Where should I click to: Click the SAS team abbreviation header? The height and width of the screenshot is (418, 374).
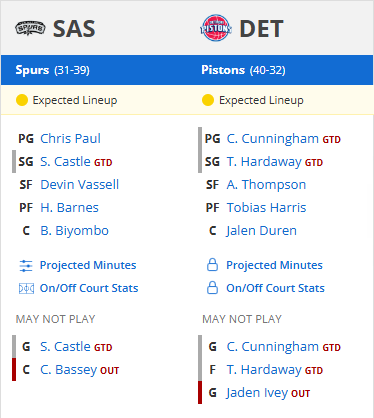tap(74, 29)
